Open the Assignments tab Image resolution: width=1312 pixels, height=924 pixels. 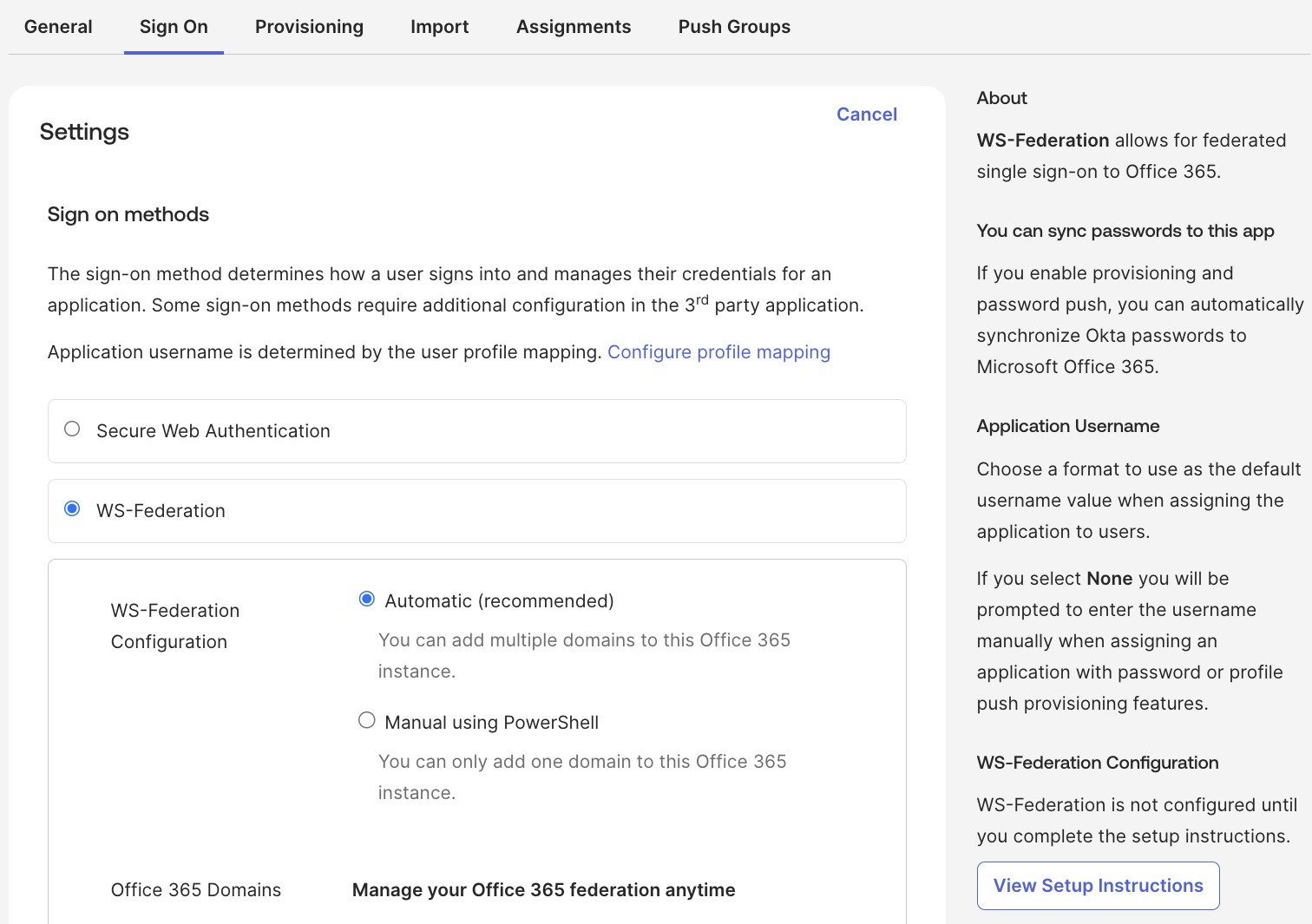click(574, 27)
